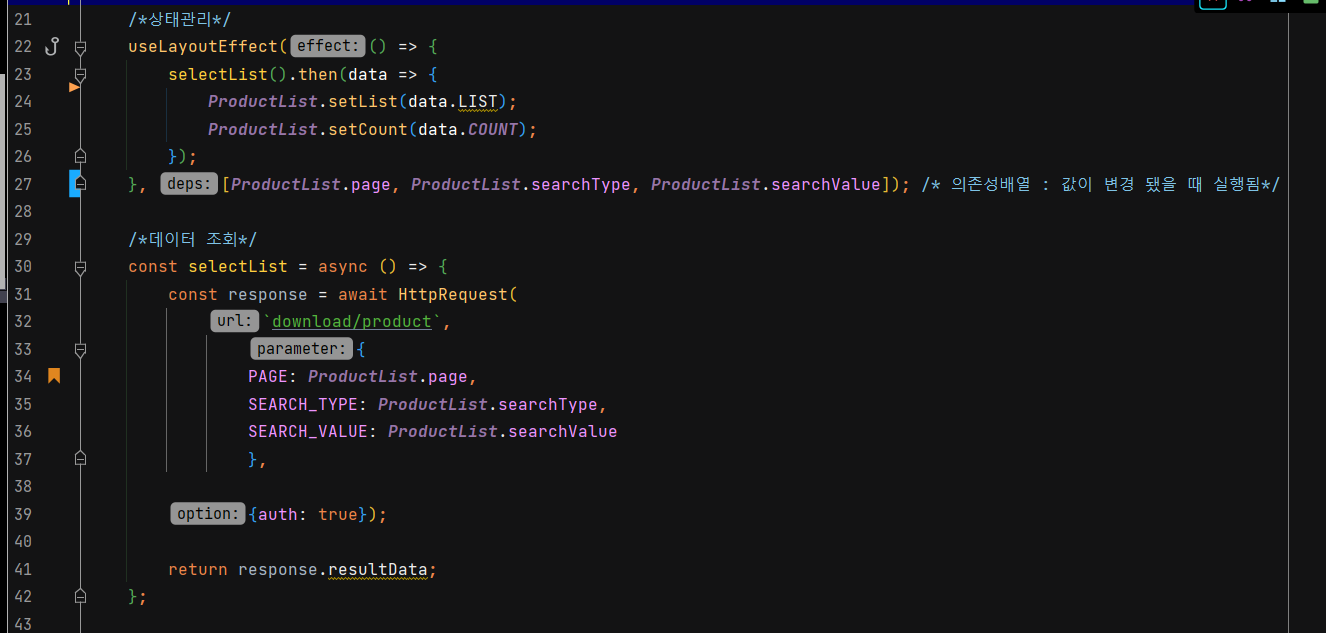Click line number 21 in the gutter
Image resolution: width=1326 pixels, height=633 pixels.
pos(22,19)
